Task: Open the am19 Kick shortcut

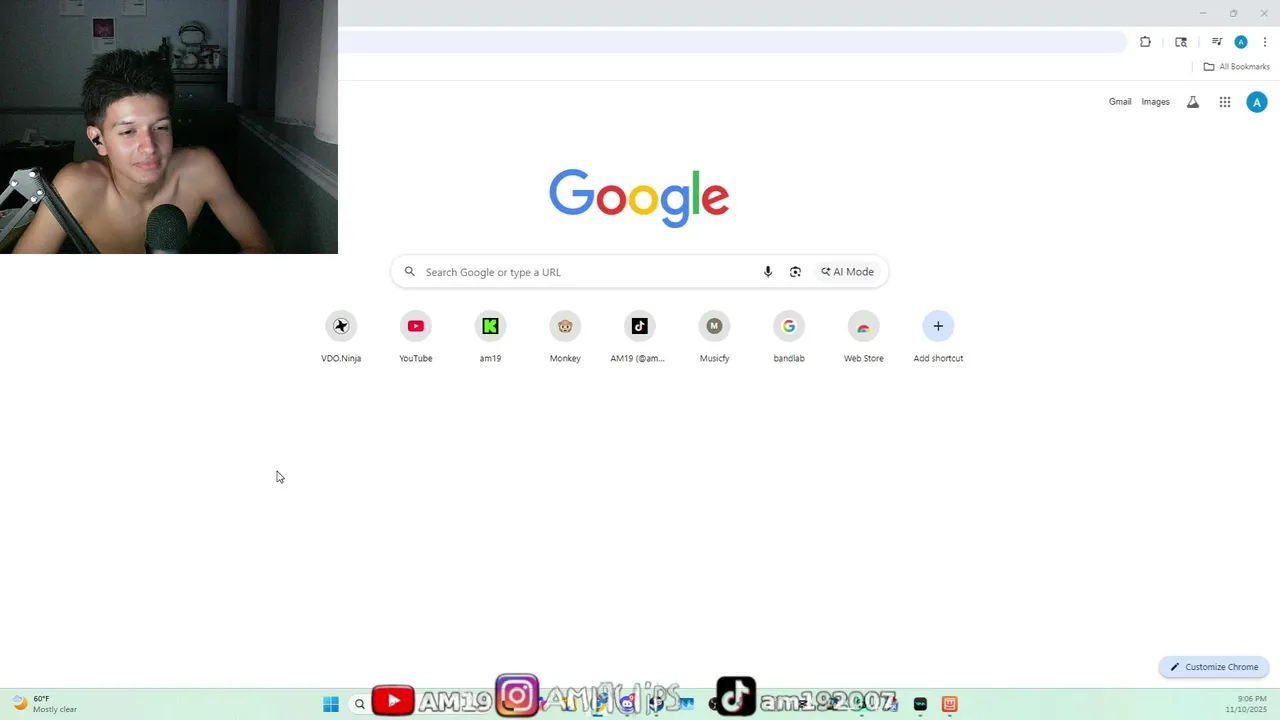Action: (x=490, y=338)
